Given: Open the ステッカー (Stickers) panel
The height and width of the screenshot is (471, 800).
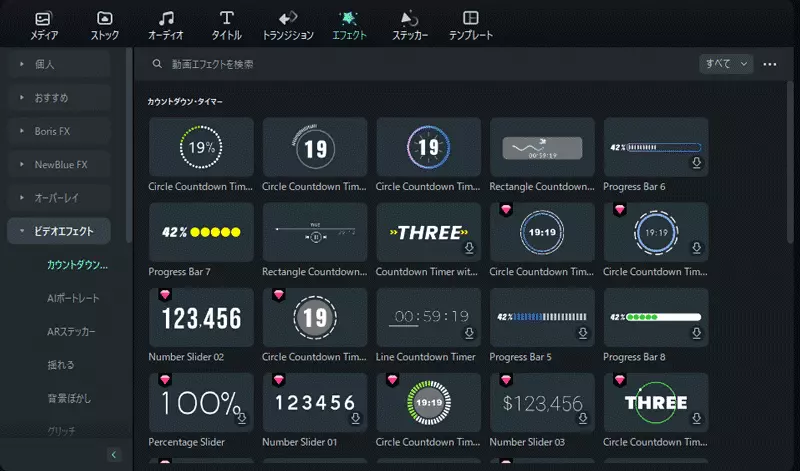Looking at the screenshot, I should point(409,25).
